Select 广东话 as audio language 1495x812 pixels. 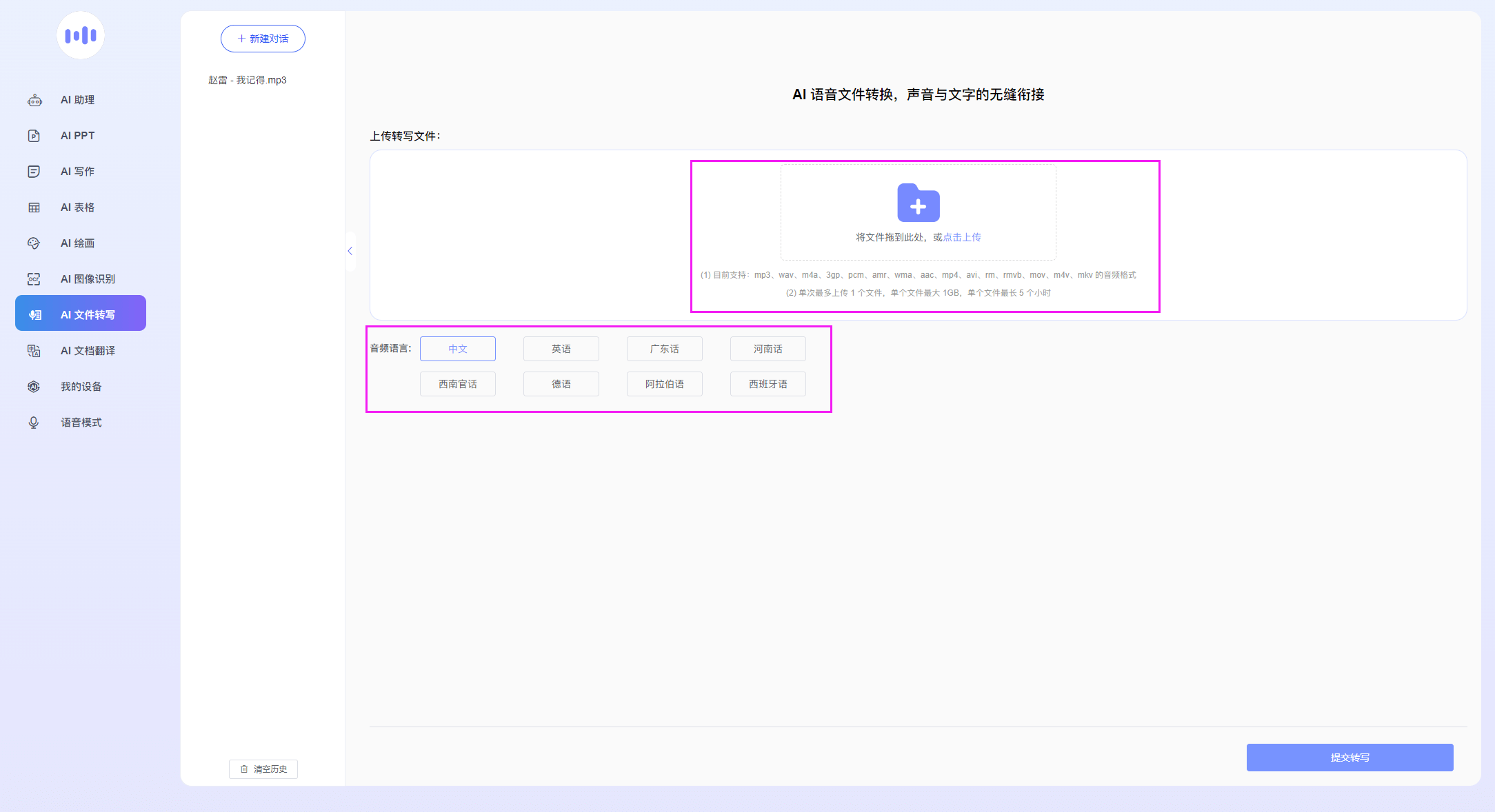tap(664, 349)
